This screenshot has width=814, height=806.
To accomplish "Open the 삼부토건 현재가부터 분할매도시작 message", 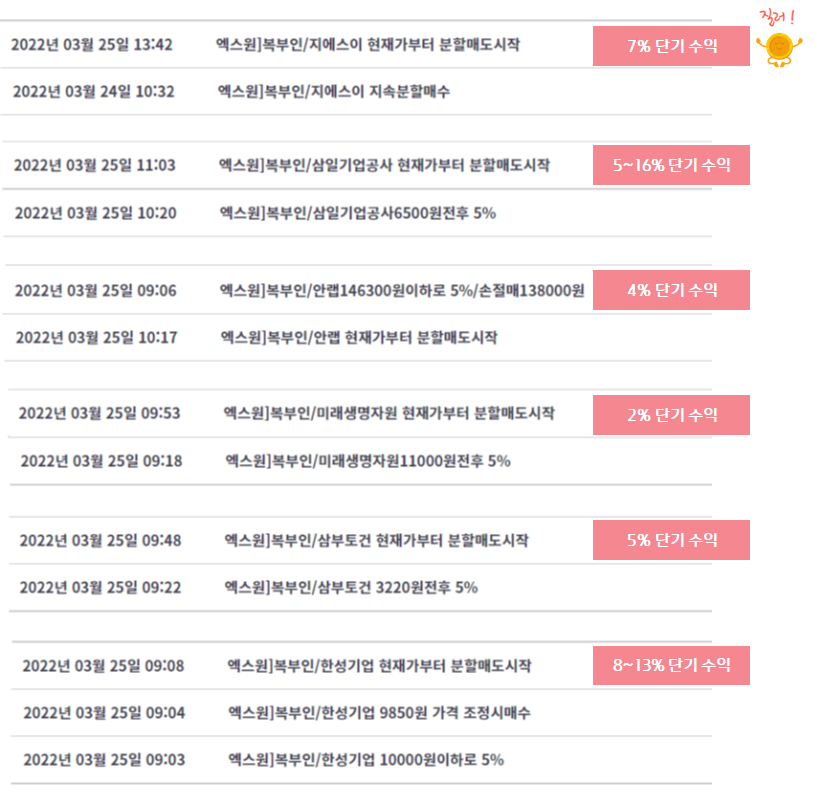I will [x=376, y=541].
